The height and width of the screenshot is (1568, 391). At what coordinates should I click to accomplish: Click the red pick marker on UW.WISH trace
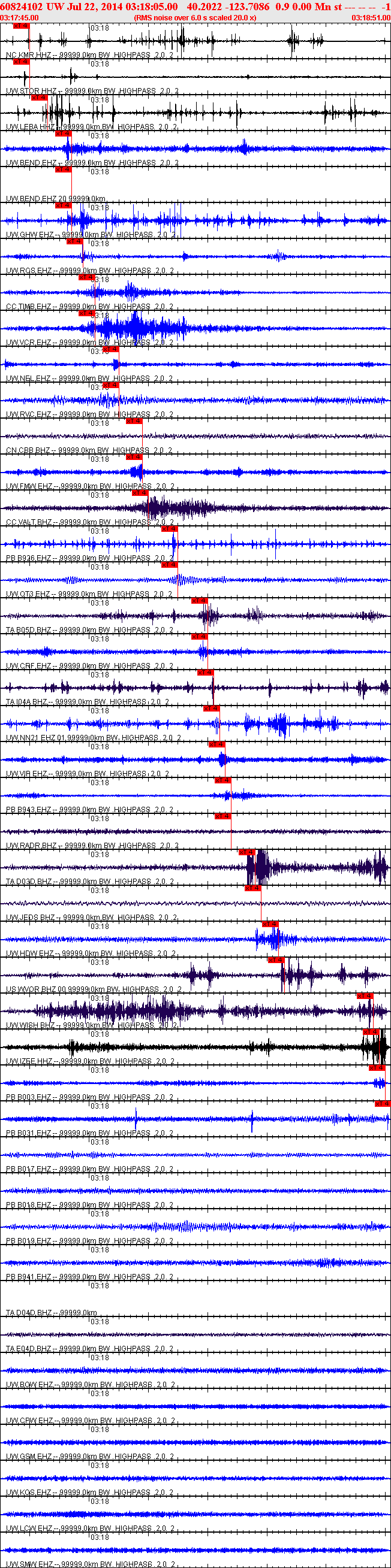pyautogui.click(x=365, y=996)
